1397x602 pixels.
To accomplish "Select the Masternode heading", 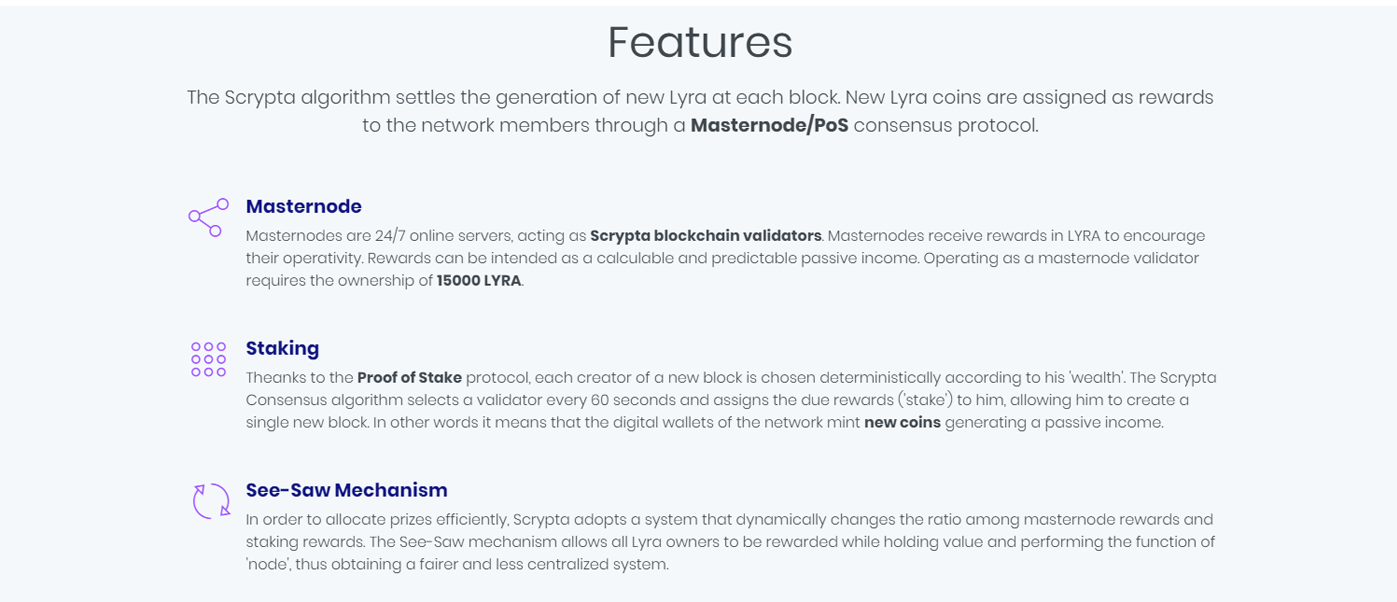I will point(304,206).
